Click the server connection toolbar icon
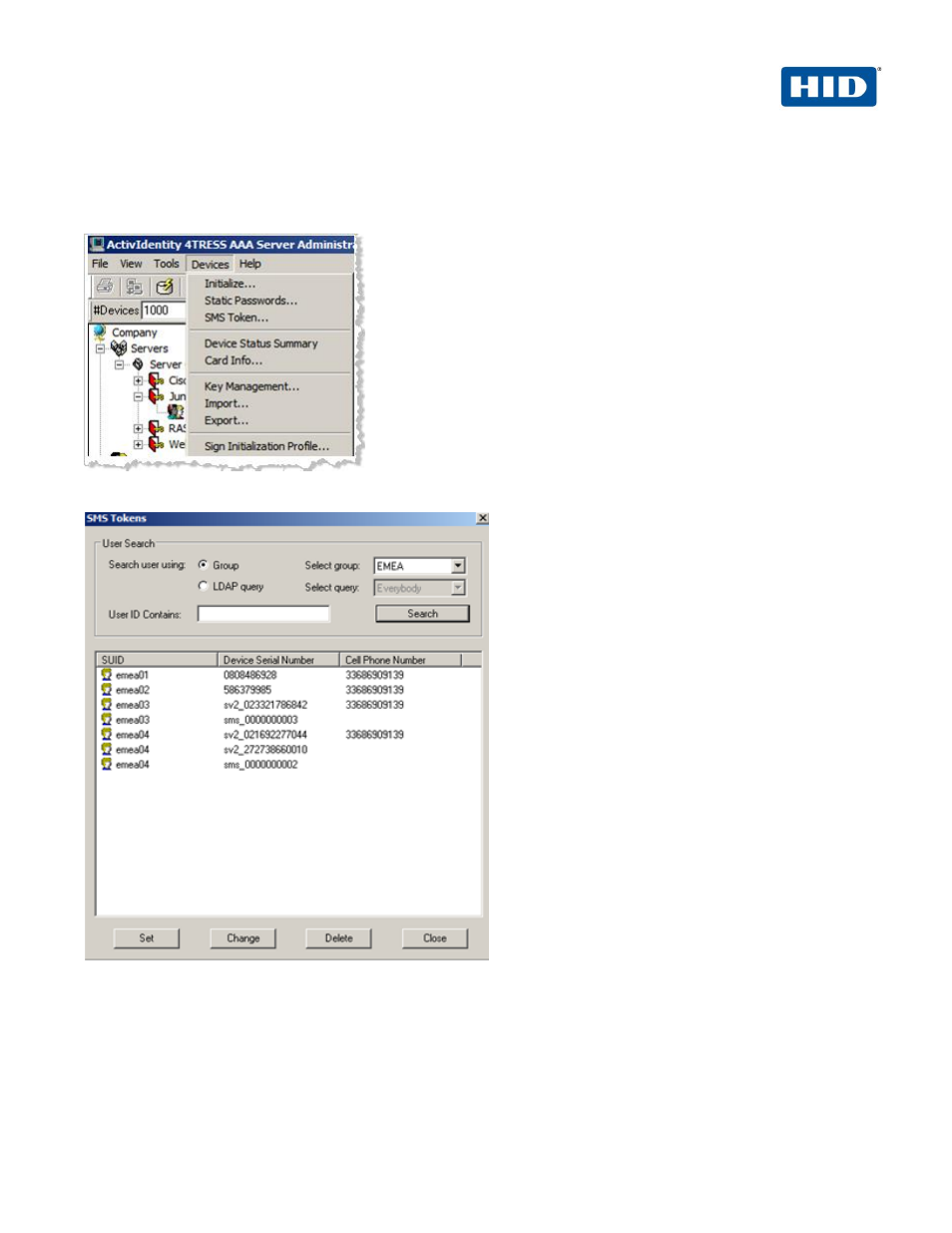This screenshot has height=1233, width=952. (135, 287)
